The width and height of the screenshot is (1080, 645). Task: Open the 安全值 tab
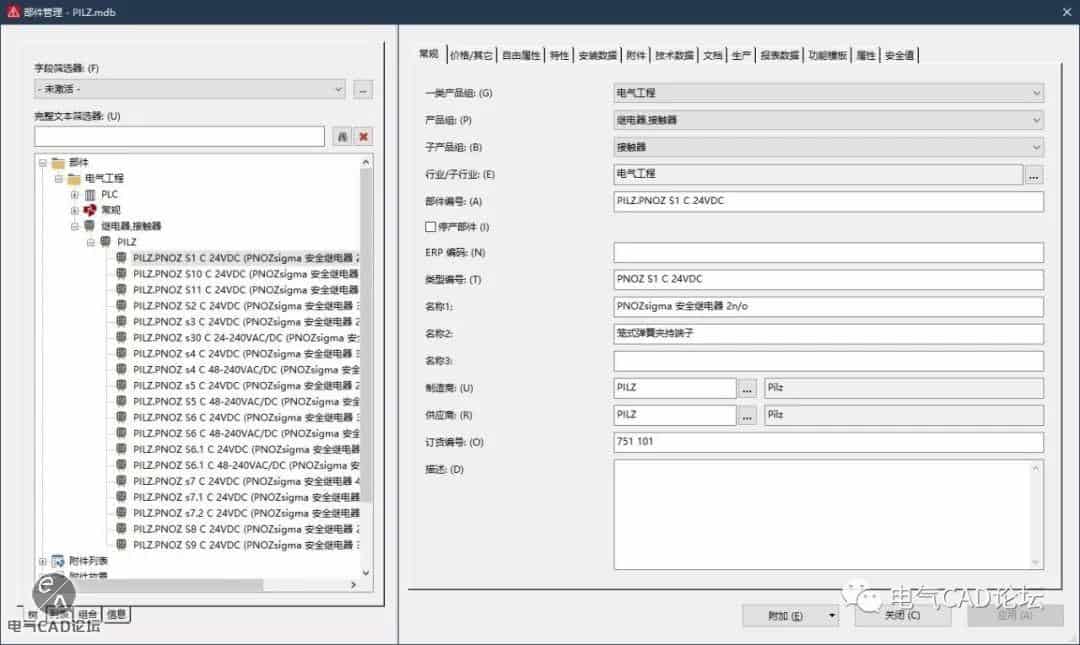pyautogui.click(x=899, y=55)
